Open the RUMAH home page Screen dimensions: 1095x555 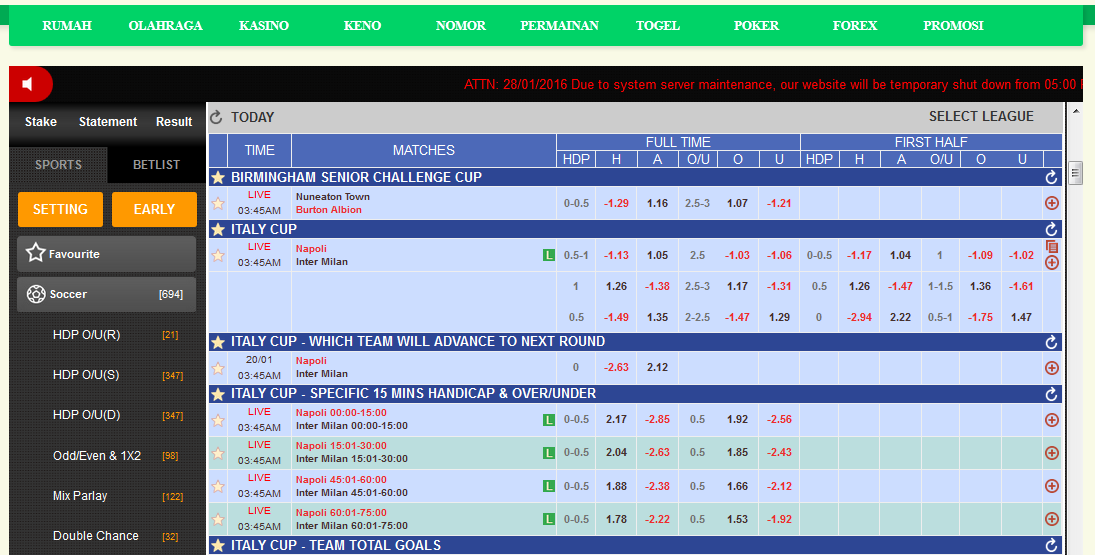[x=67, y=26]
